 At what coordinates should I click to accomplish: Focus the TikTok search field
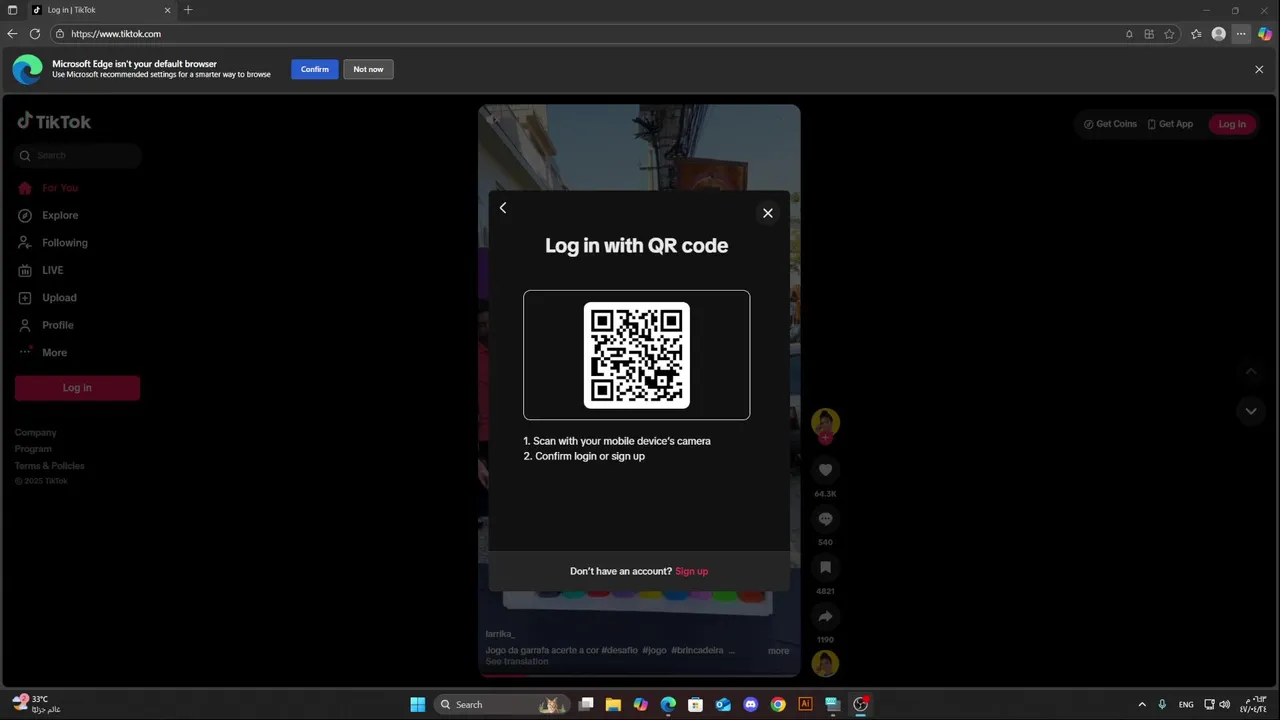[x=78, y=155]
